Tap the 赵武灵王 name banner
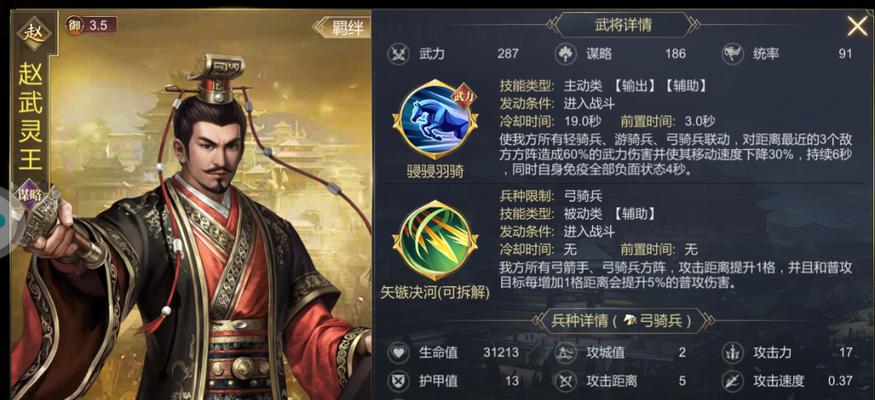The height and width of the screenshot is (400, 875). coord(30,117)
